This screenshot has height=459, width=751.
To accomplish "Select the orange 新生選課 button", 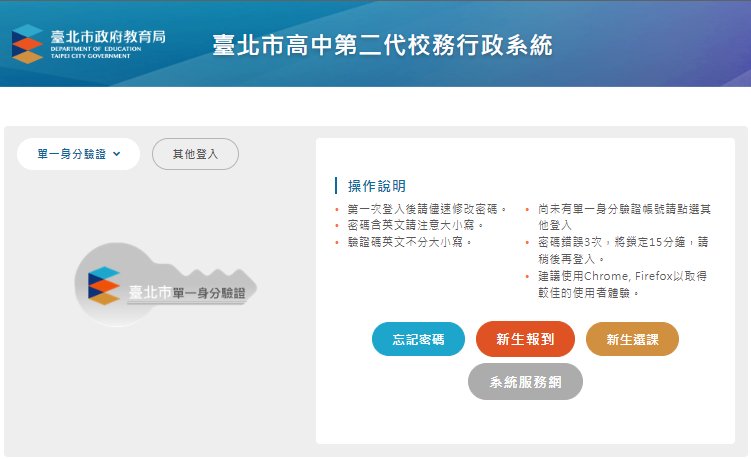I will [x=632, y=339].
